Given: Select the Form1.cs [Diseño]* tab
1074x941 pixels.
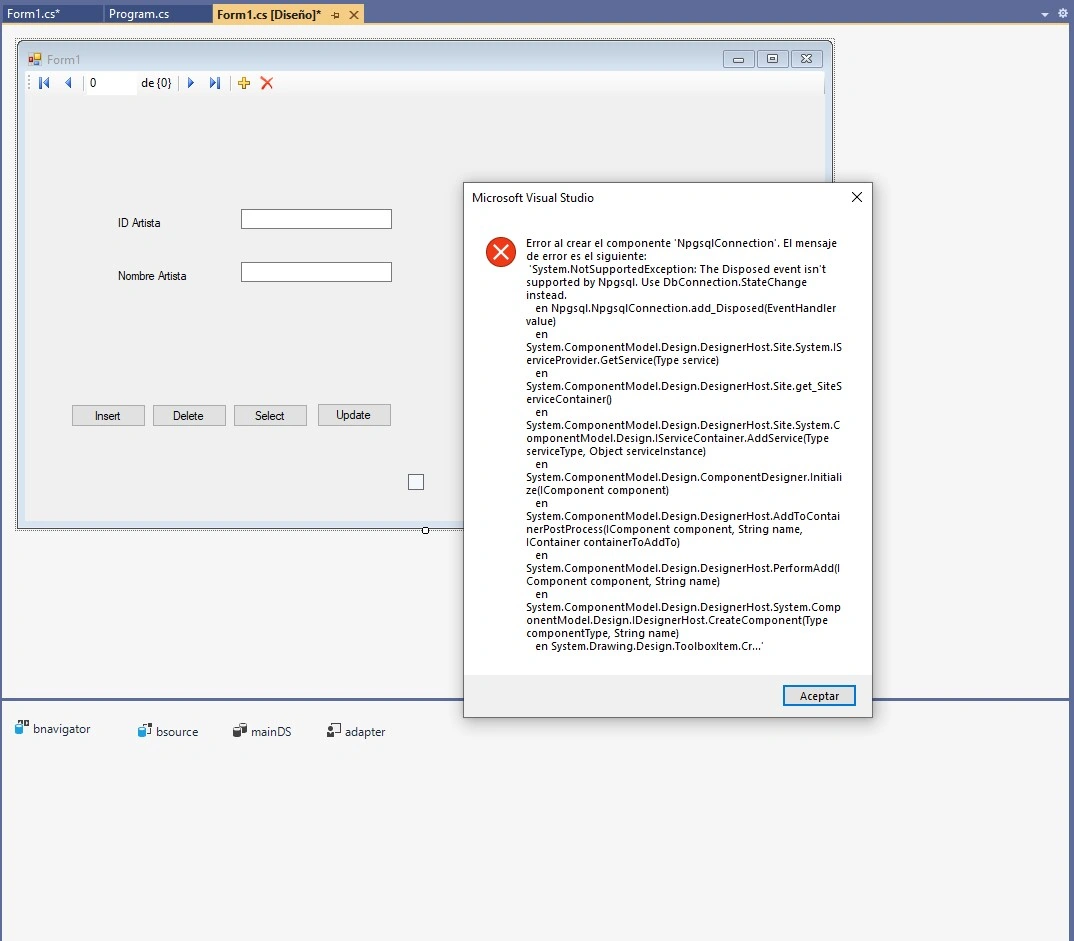Looking at the screenshot, I should click(268, 14).
